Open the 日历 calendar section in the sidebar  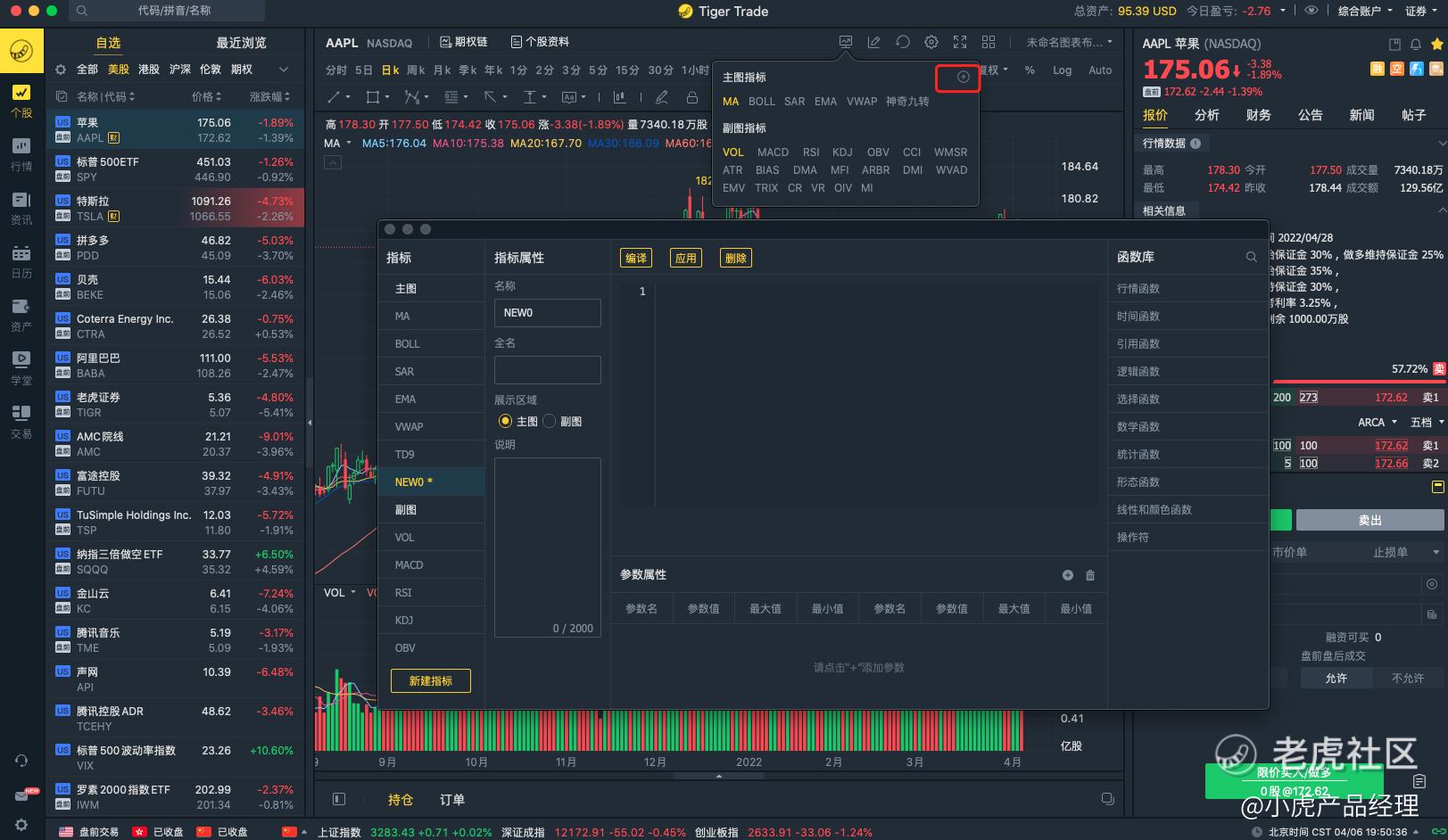(x=21, y=258)
